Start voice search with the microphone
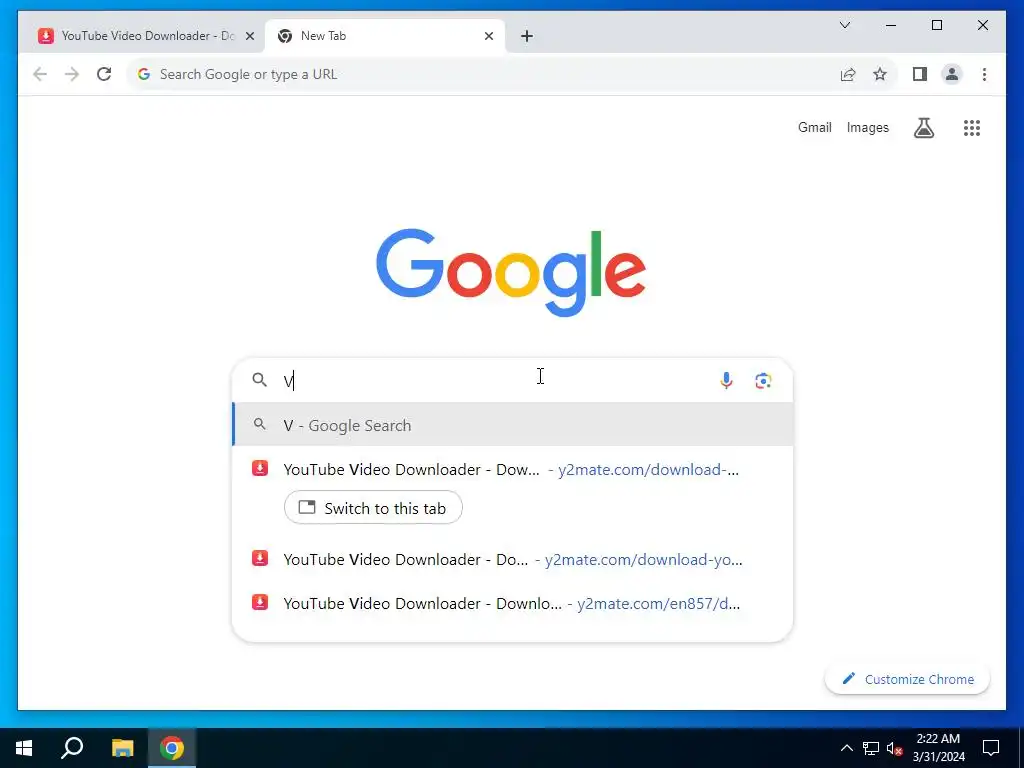 (x=726, y=380)
